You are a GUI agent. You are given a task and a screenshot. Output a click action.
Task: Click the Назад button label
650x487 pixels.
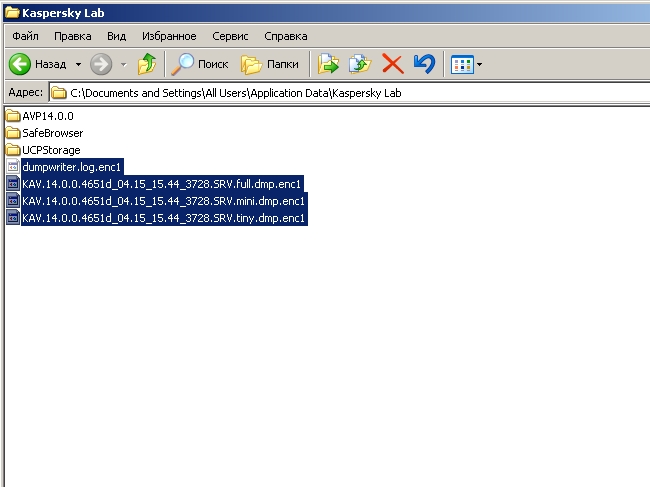coord(51,64)
